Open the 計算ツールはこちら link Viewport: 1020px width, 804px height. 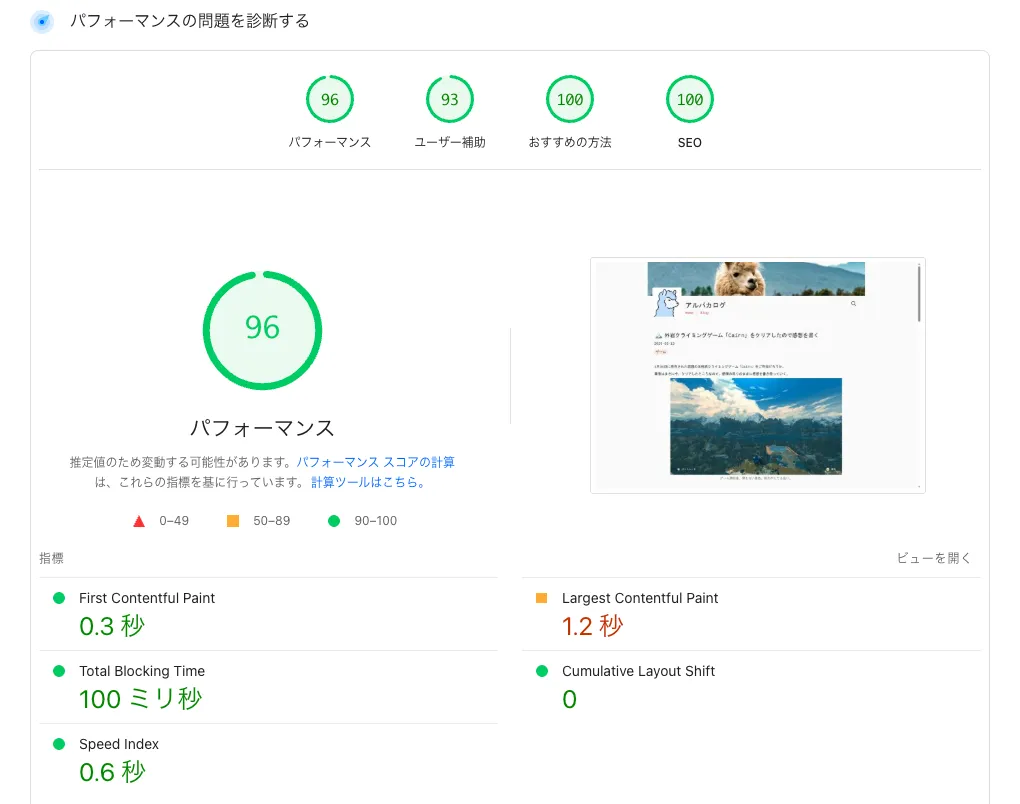[368, 482]
